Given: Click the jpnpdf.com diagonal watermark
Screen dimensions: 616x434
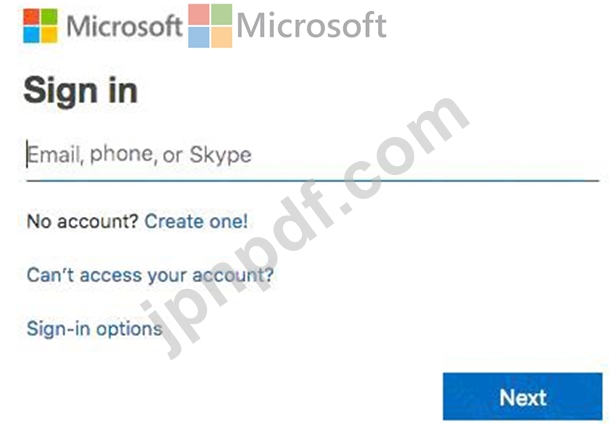Looking at the screenshot, I should [x=306, y=228].
